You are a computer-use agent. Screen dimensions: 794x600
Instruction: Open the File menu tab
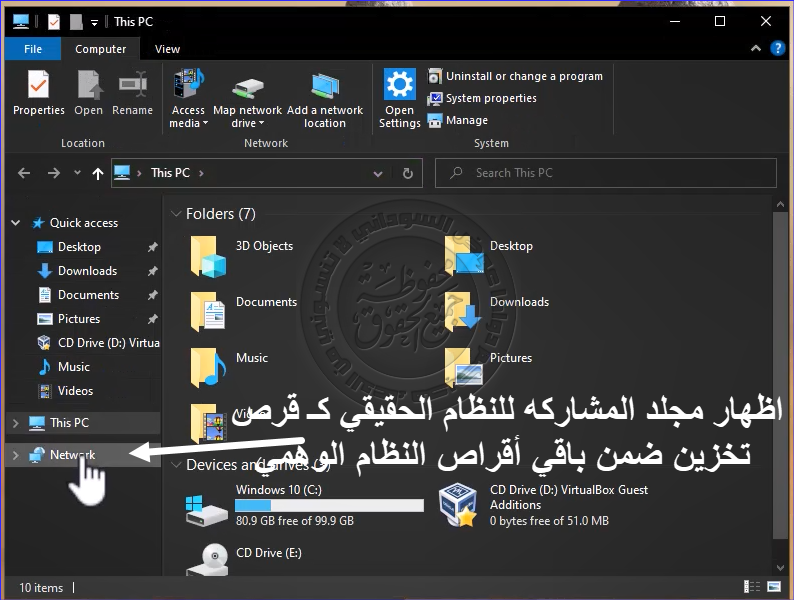33,49
